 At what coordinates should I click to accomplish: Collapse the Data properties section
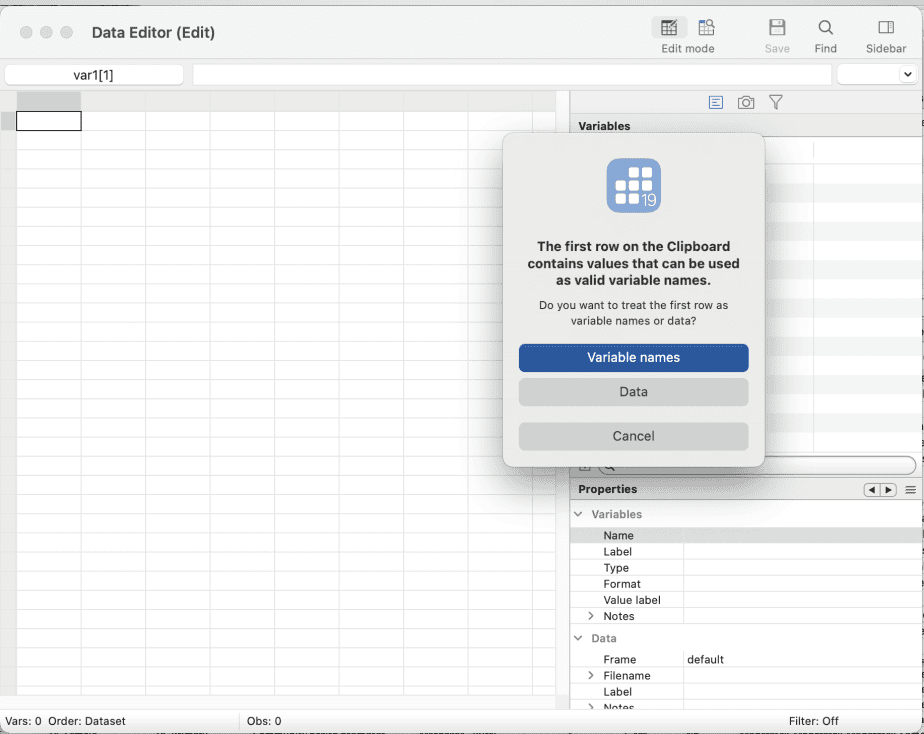coord(578,638)
